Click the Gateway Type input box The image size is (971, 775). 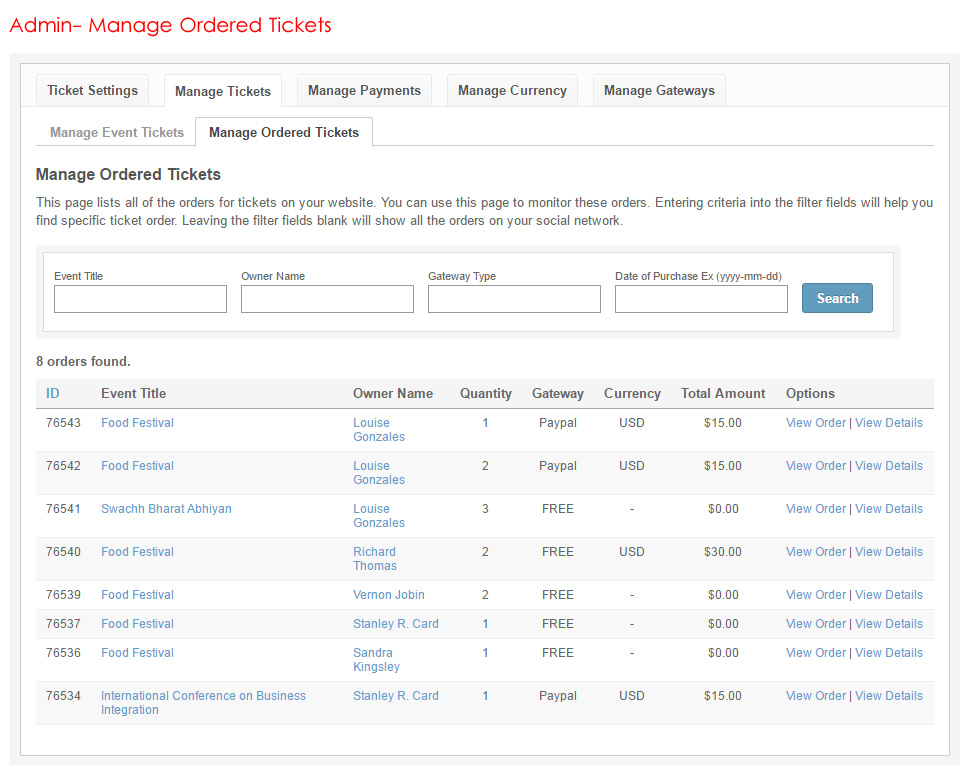[x=514, y=299]
